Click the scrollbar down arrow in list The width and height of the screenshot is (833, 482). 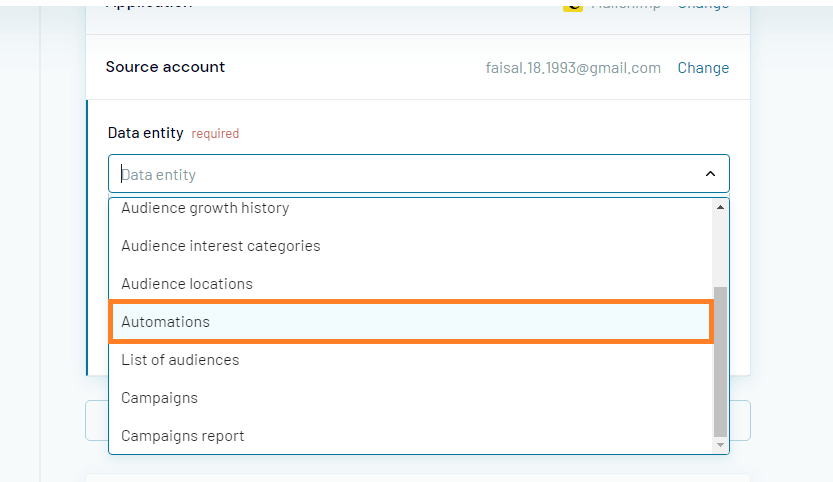pos(720,444)
